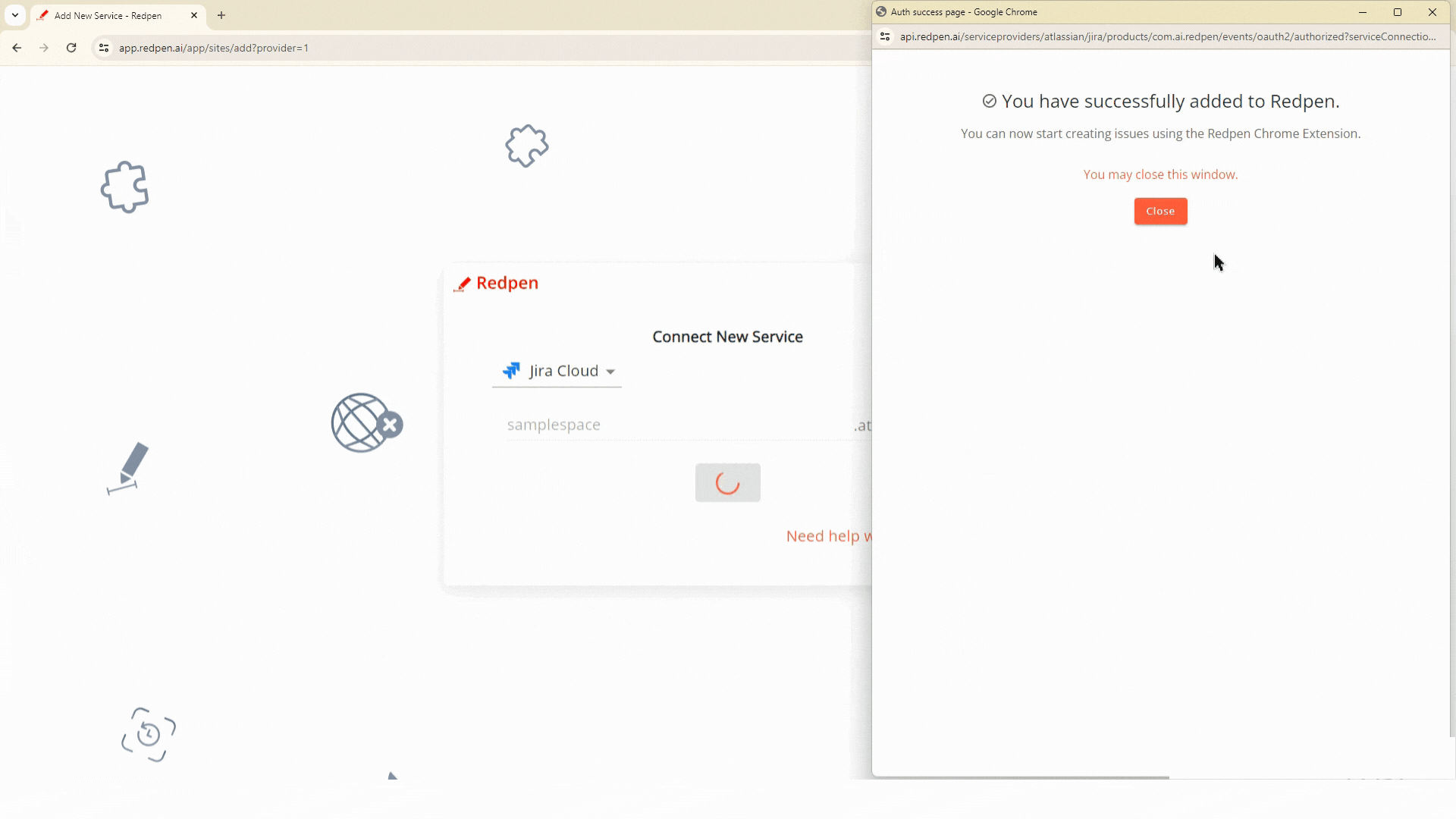Click the Redpen logo in the card

click(496, 283)
